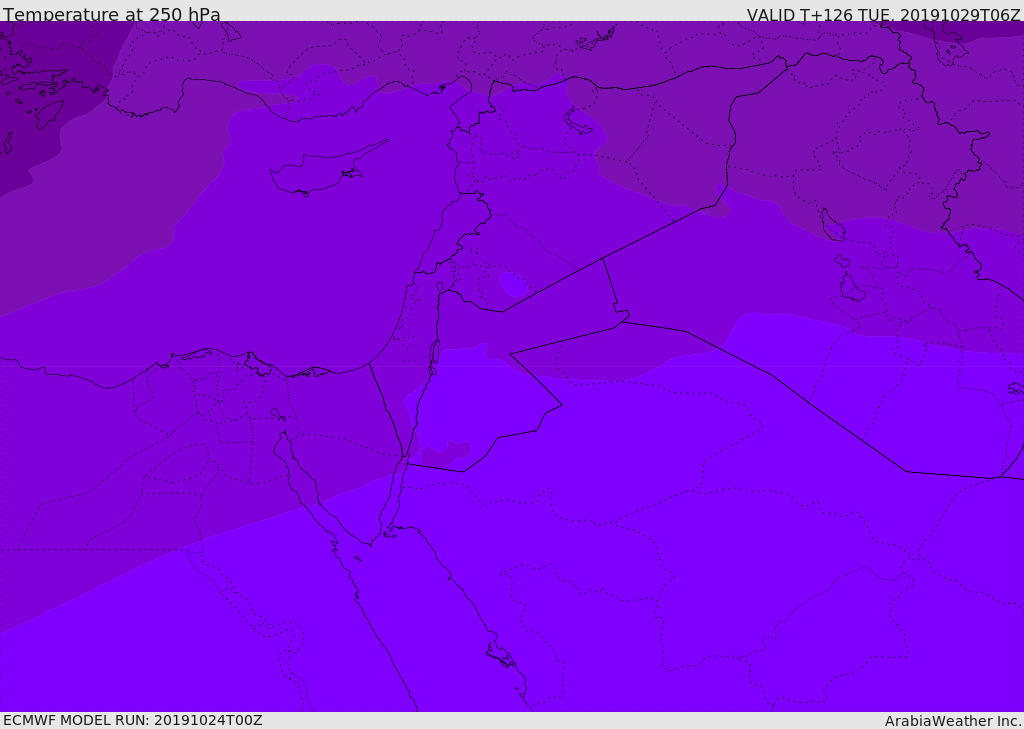
Task: Click the "ECMWF MODEL RUN: 20191024T00Z" text
Action: click(133, 720)
